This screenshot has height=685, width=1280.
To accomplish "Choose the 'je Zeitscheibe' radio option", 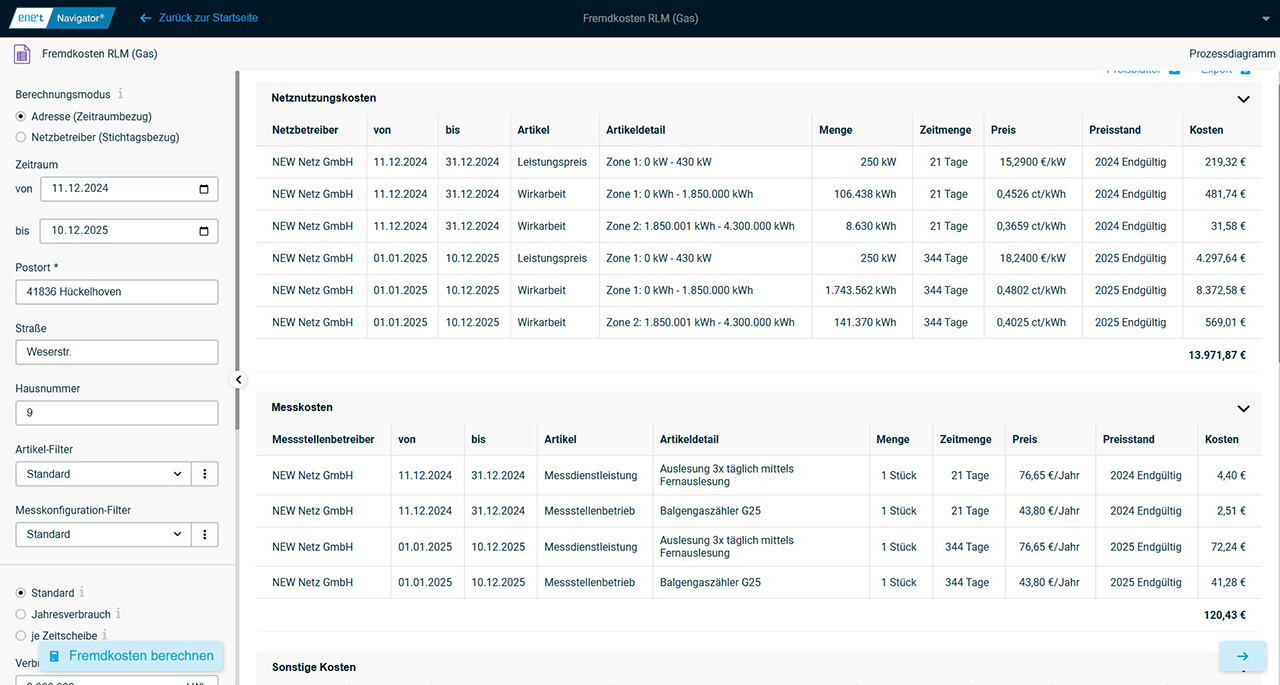I will pyautogui.click(x=21, y=635).
